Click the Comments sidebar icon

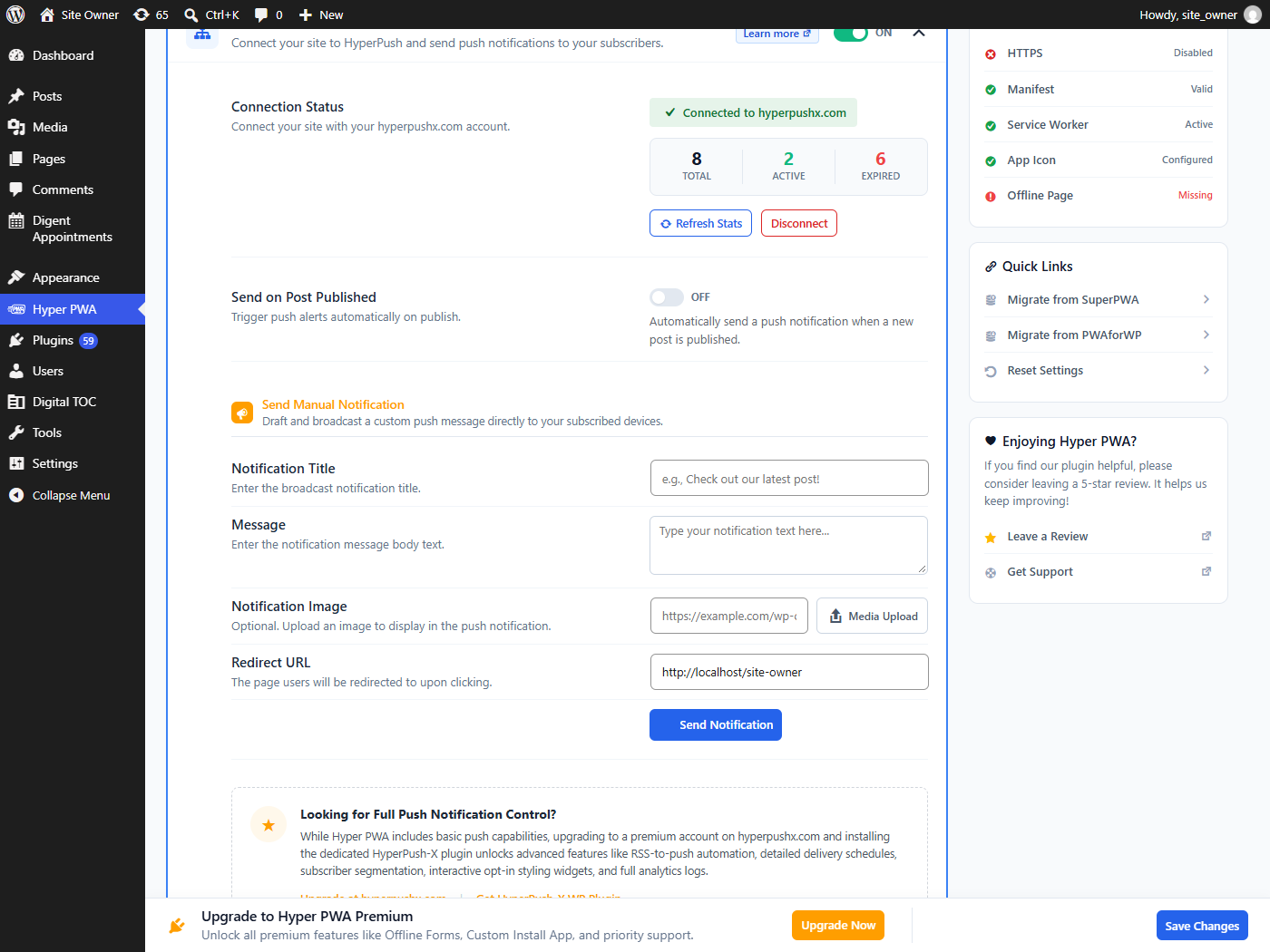pyautogui.click(x=16, y=189)
